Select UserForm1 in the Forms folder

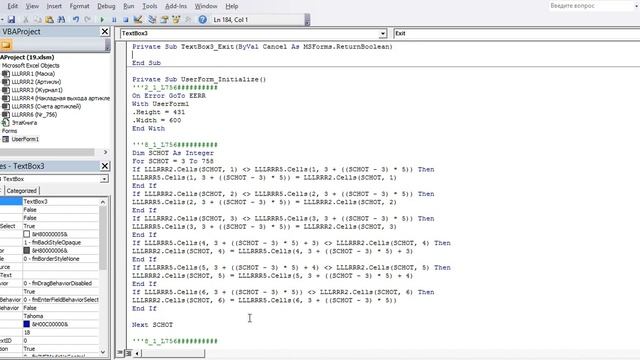[25, 139]
